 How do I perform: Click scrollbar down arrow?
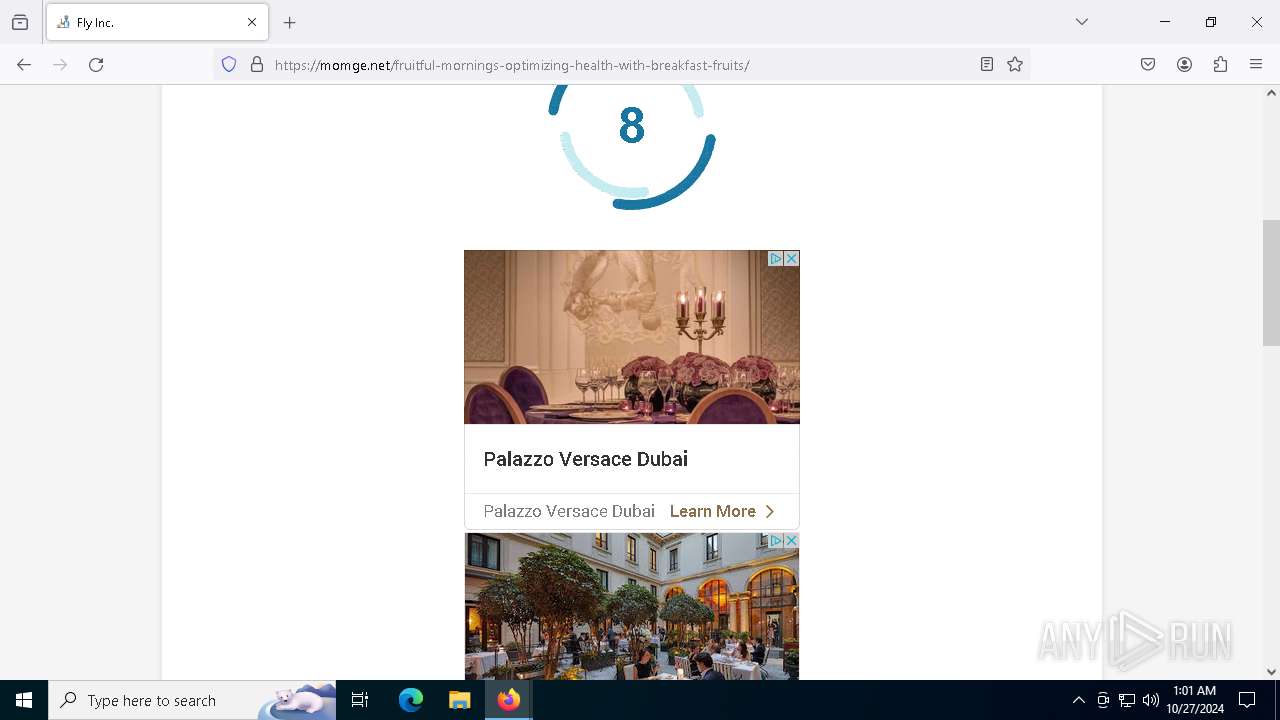coord(1271,672)
